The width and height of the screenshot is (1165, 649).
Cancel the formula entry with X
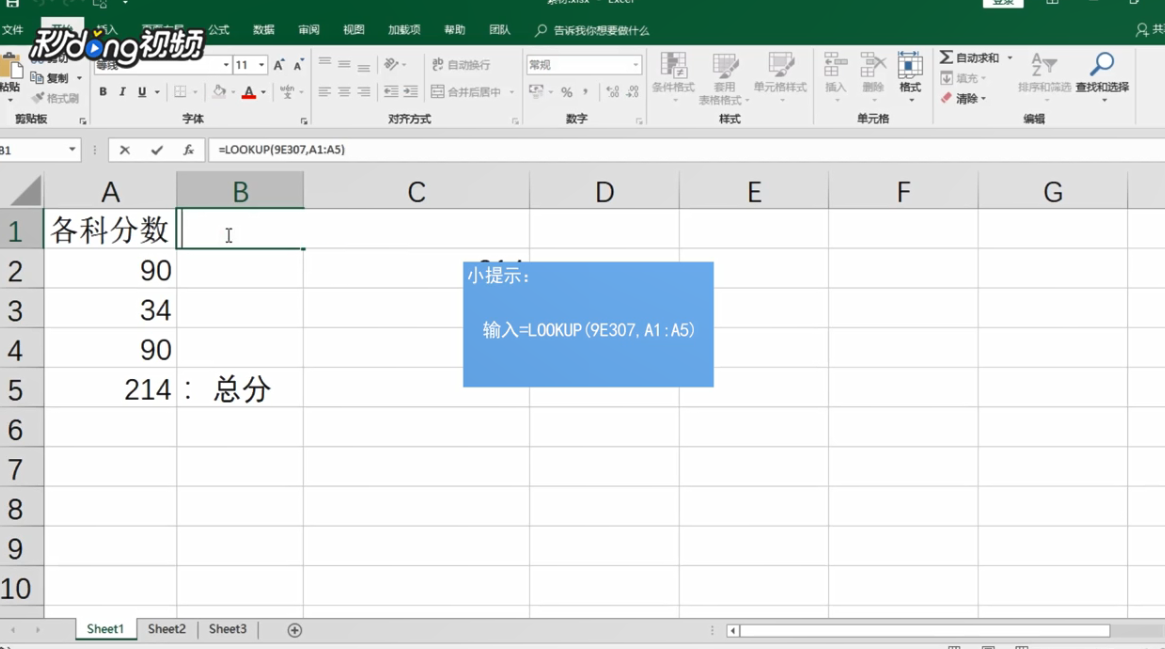pyautogui.click(x=125, y=150)
